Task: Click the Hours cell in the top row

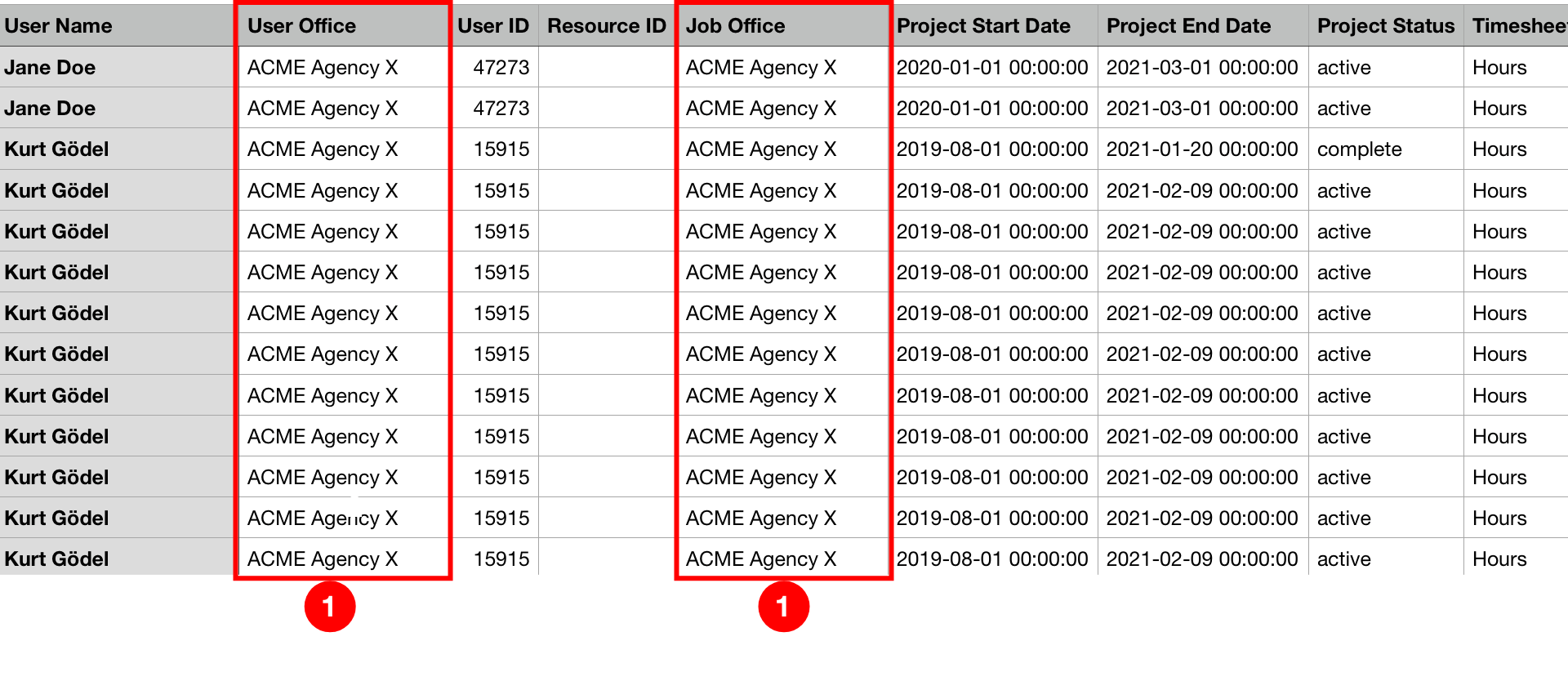Action: pyautogui.click(x=1517, y=67)
